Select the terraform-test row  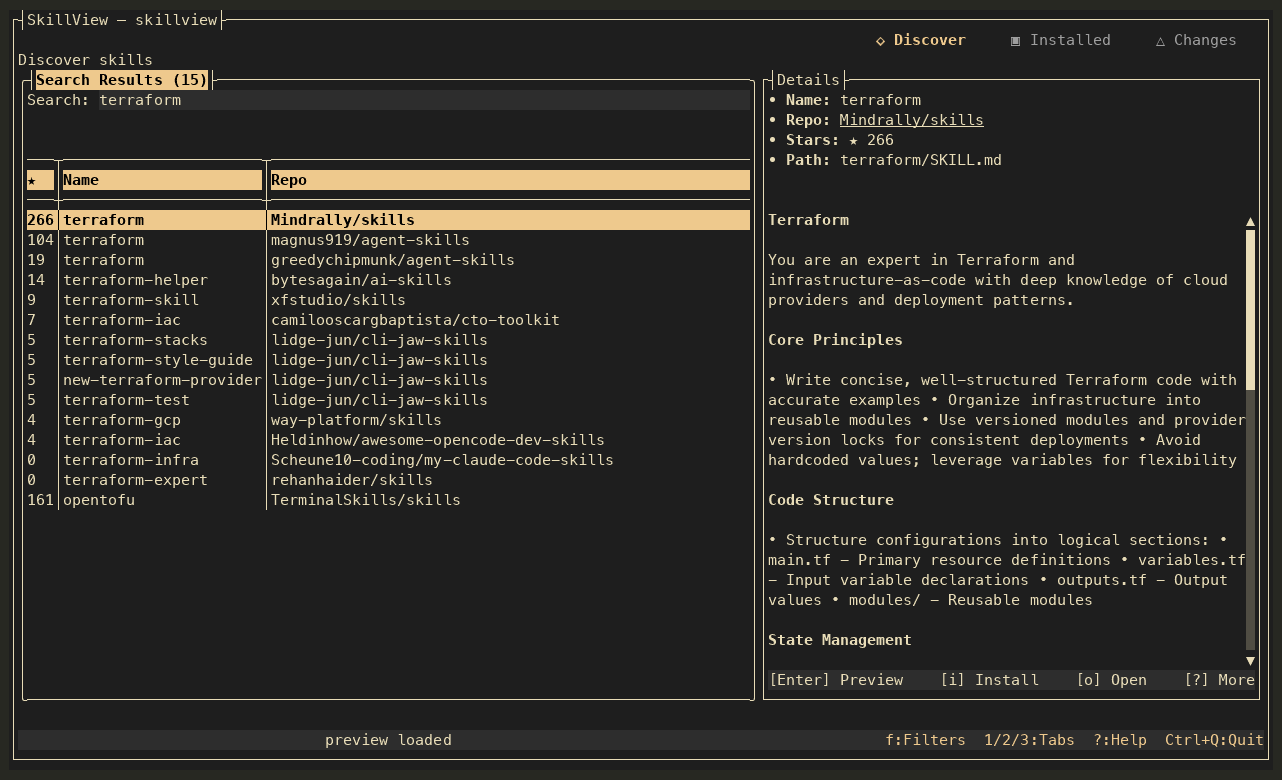point(388,400)
